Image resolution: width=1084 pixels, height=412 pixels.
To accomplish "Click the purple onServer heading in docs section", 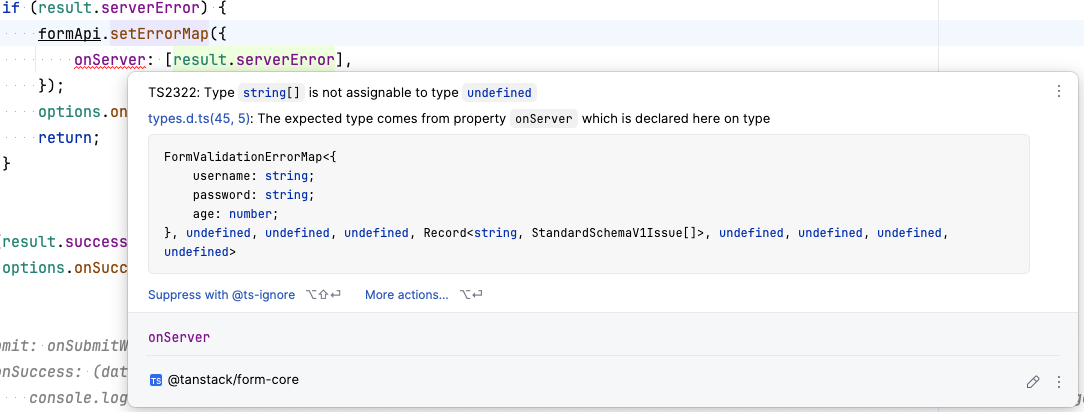I will coord(178,337).
